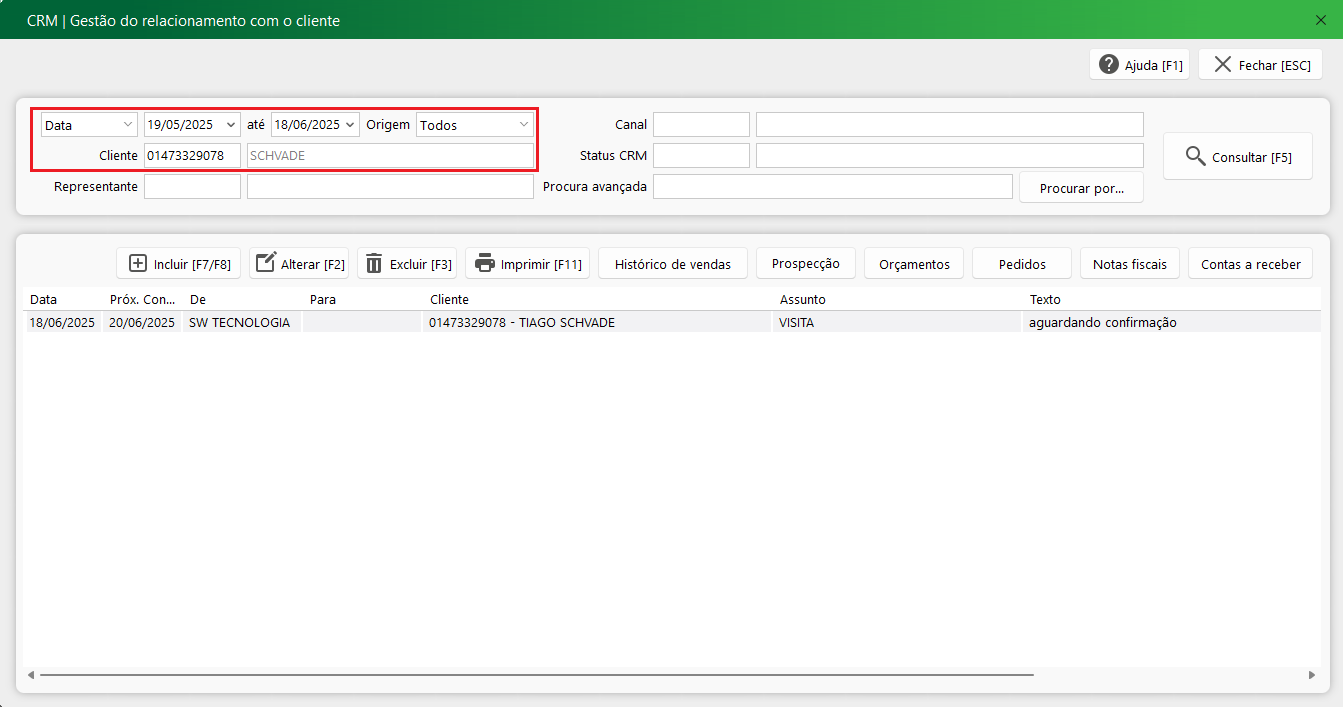
Task: Click the Ajuda help question mark icon
Action: coord(1108,65)
